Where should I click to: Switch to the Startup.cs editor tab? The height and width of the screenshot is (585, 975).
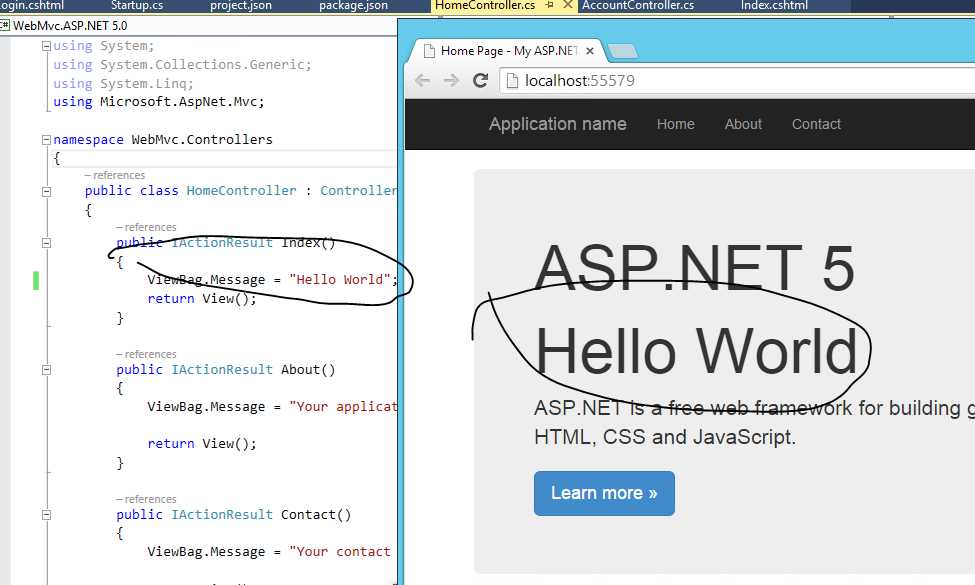click(137, 6)
